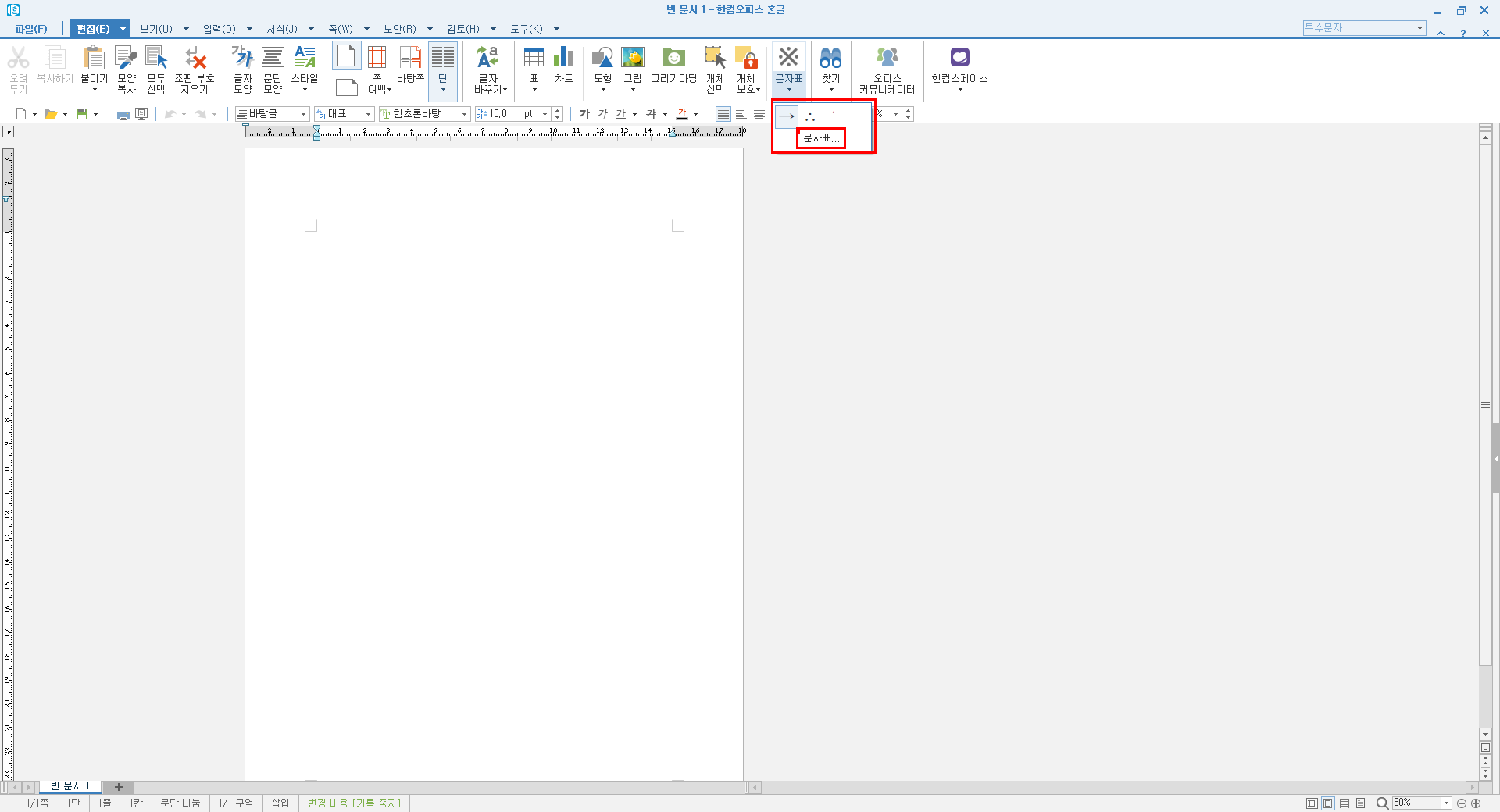Zoom in with the plus icon
Viewport: 1500px width, 812px height.
click(1476, 803)
